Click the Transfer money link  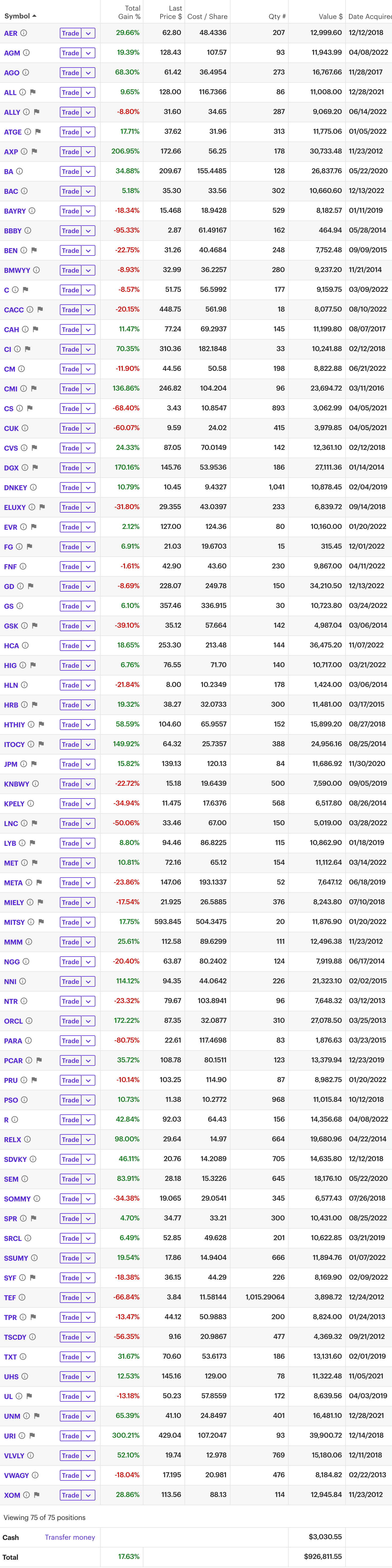[x=70, y=1537]
